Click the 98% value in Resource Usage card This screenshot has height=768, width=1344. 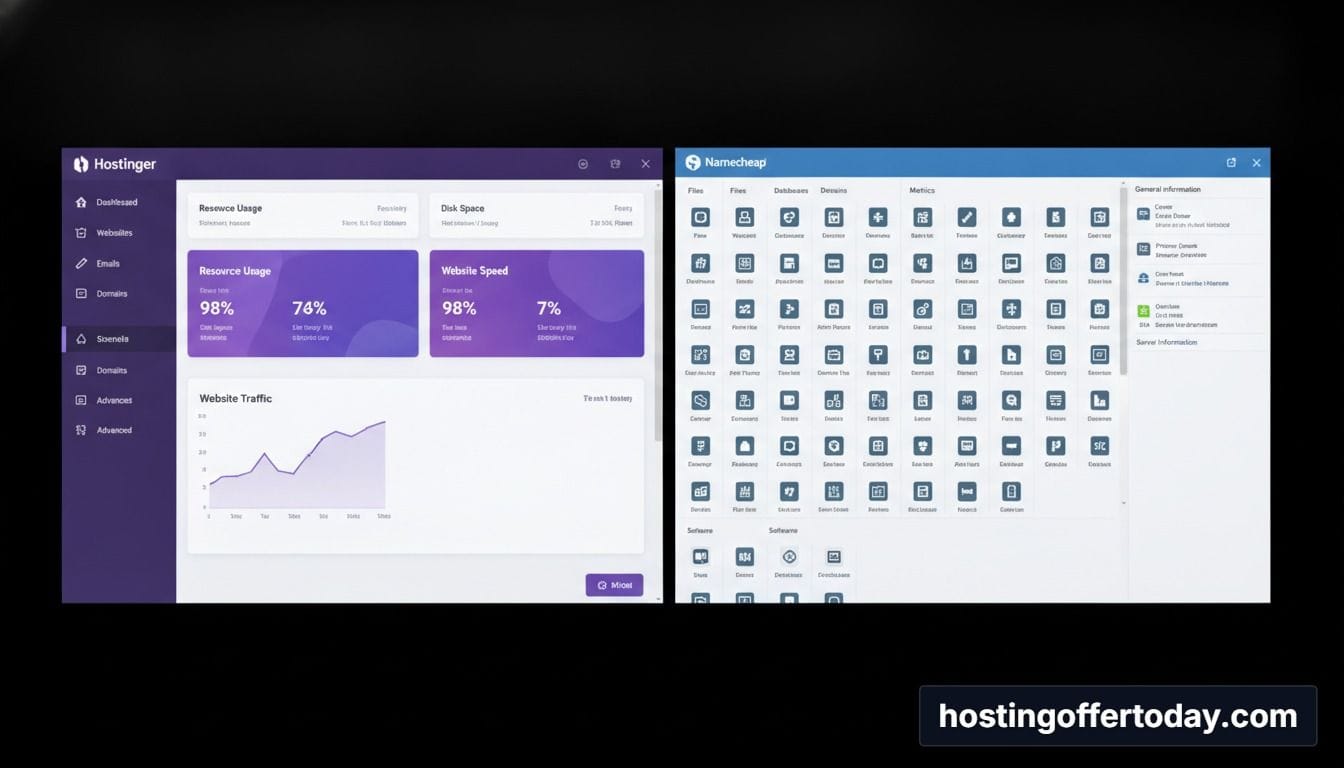(x=216, y=308)
